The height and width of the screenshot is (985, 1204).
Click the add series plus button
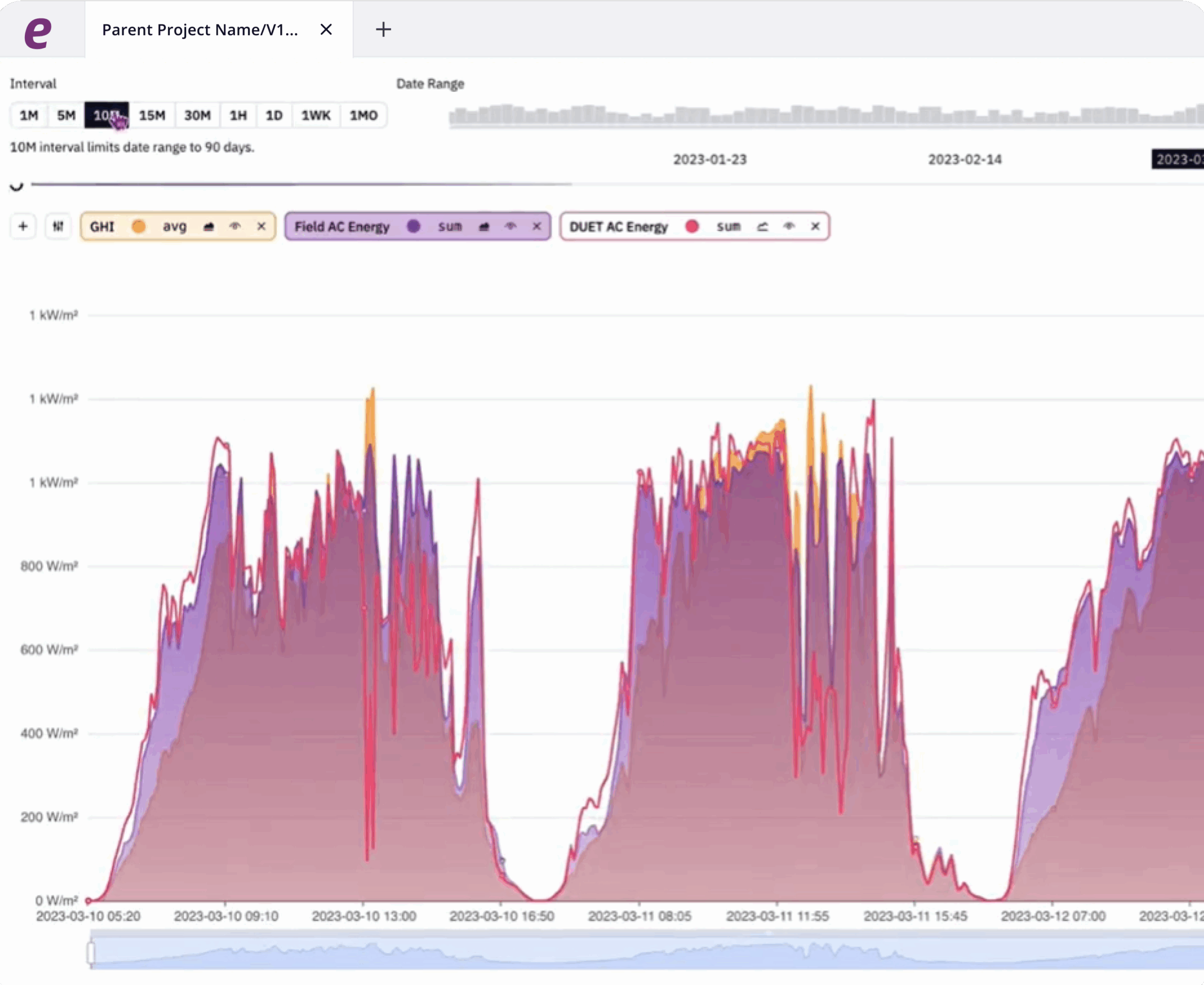pyautogui.click(x=23, y=226)
